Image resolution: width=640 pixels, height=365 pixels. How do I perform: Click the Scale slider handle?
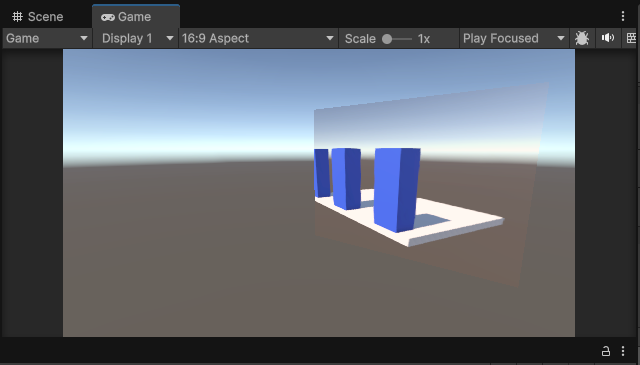pos(387,39)
